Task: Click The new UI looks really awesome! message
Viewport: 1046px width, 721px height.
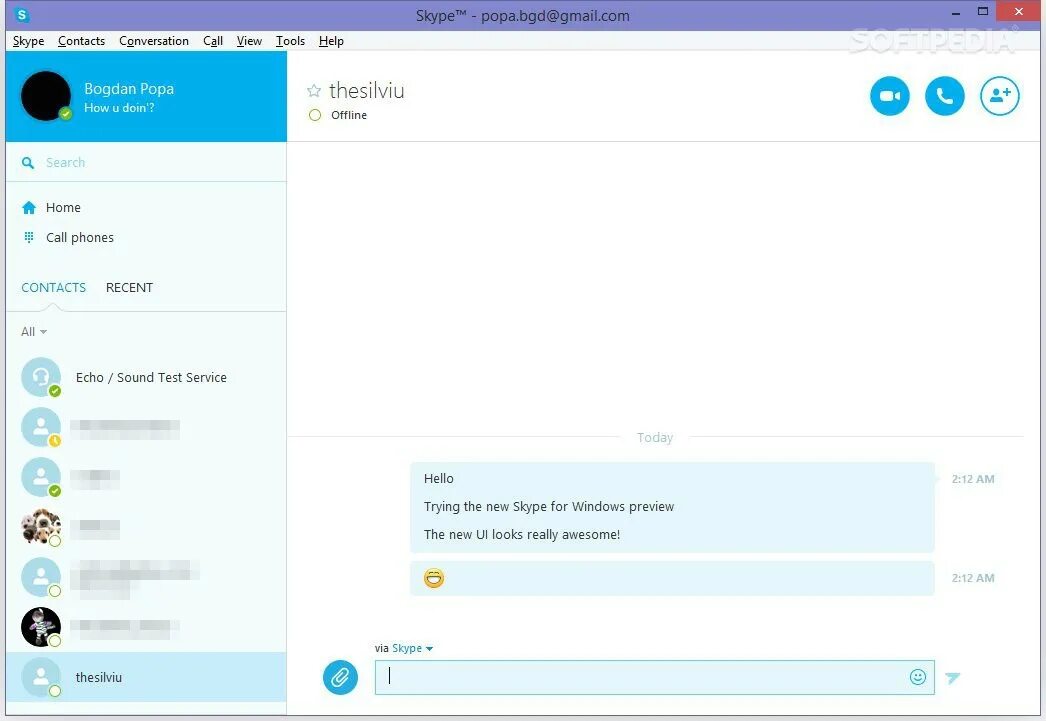Action: pyautogui.click(x=522, y=534)
